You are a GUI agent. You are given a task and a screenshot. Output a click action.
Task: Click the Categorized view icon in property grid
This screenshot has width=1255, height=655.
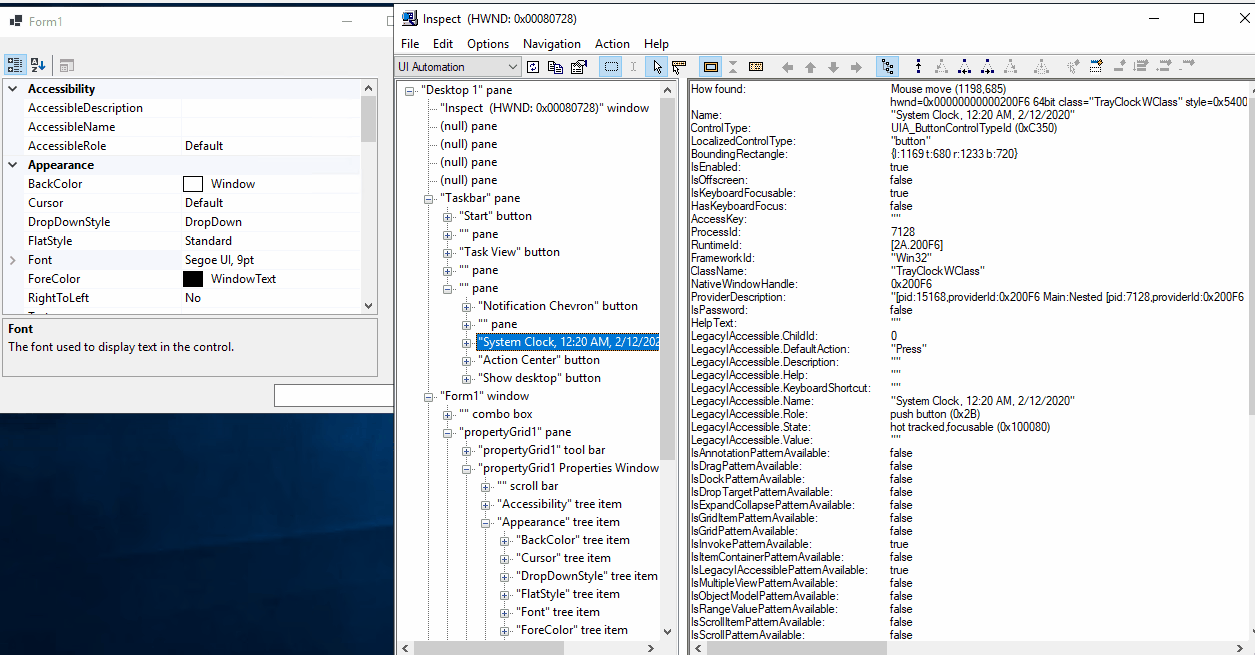click(15, 65)
